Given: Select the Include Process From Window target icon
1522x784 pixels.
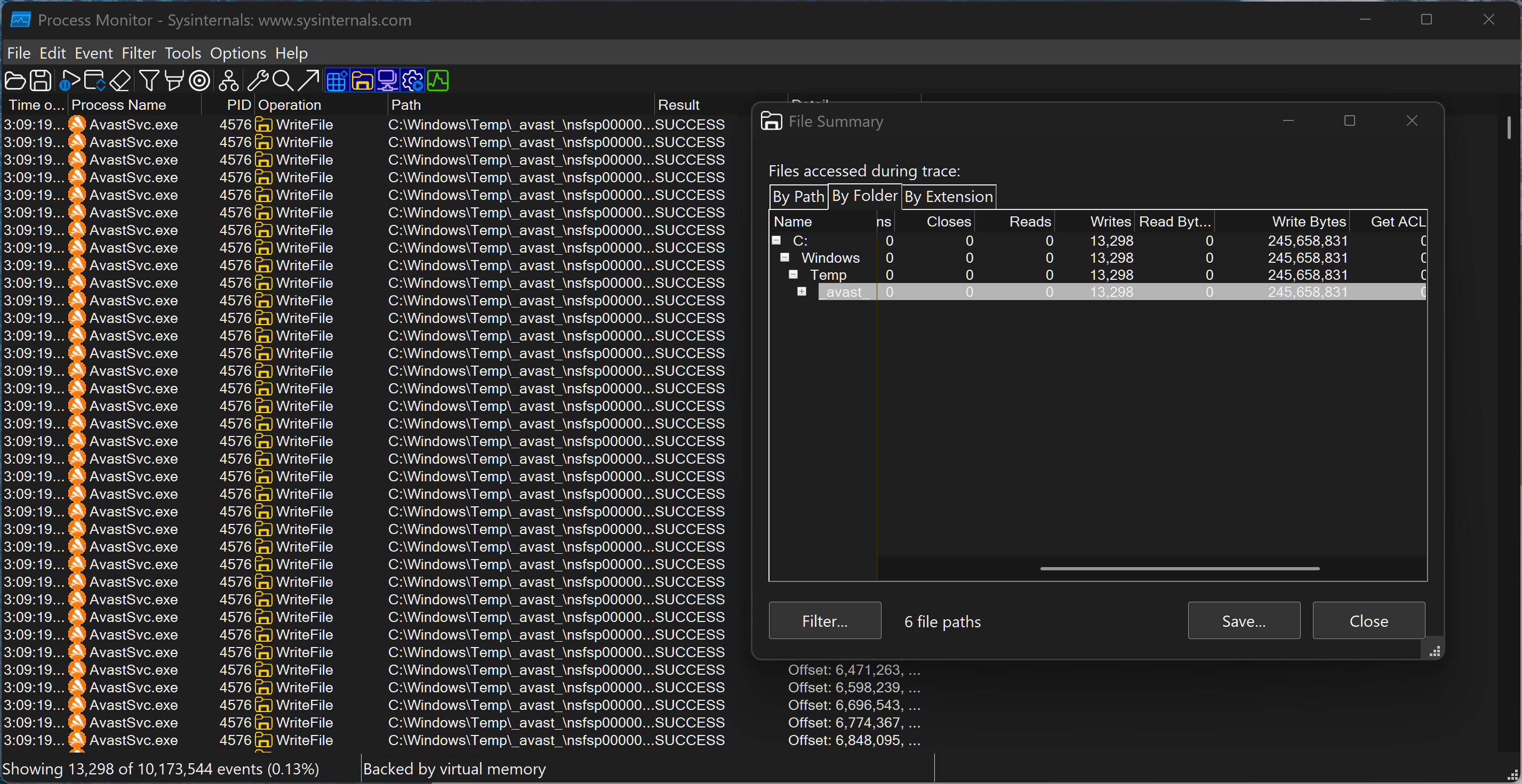Looking at the screenshot, I should pos(199,81).
